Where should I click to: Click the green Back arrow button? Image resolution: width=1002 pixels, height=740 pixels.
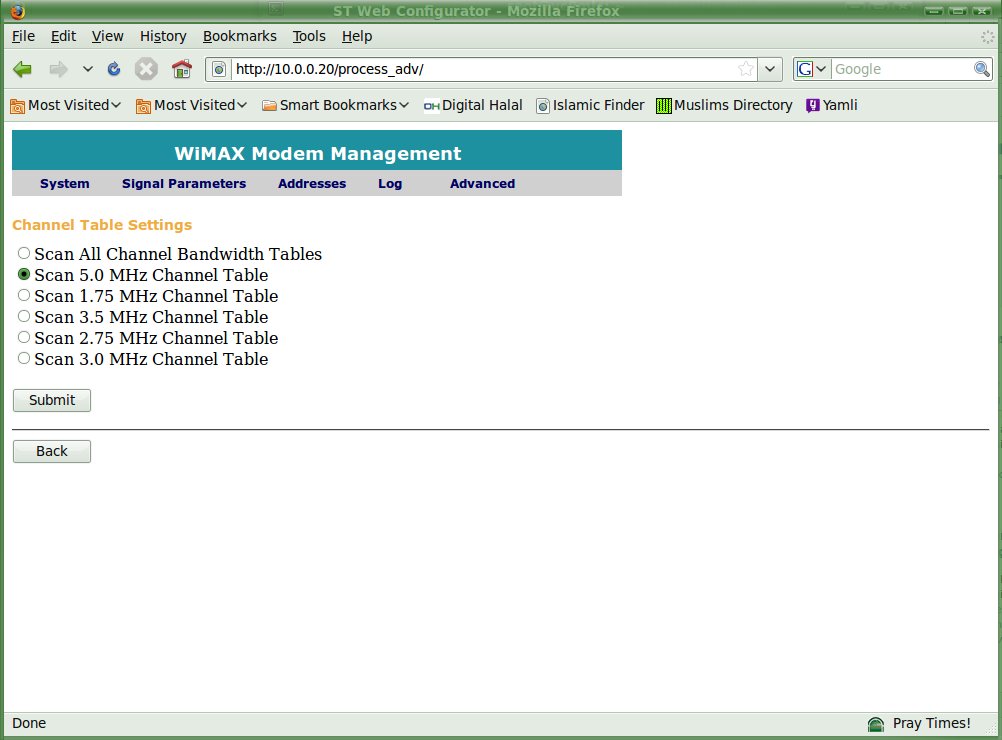[23, 69]
